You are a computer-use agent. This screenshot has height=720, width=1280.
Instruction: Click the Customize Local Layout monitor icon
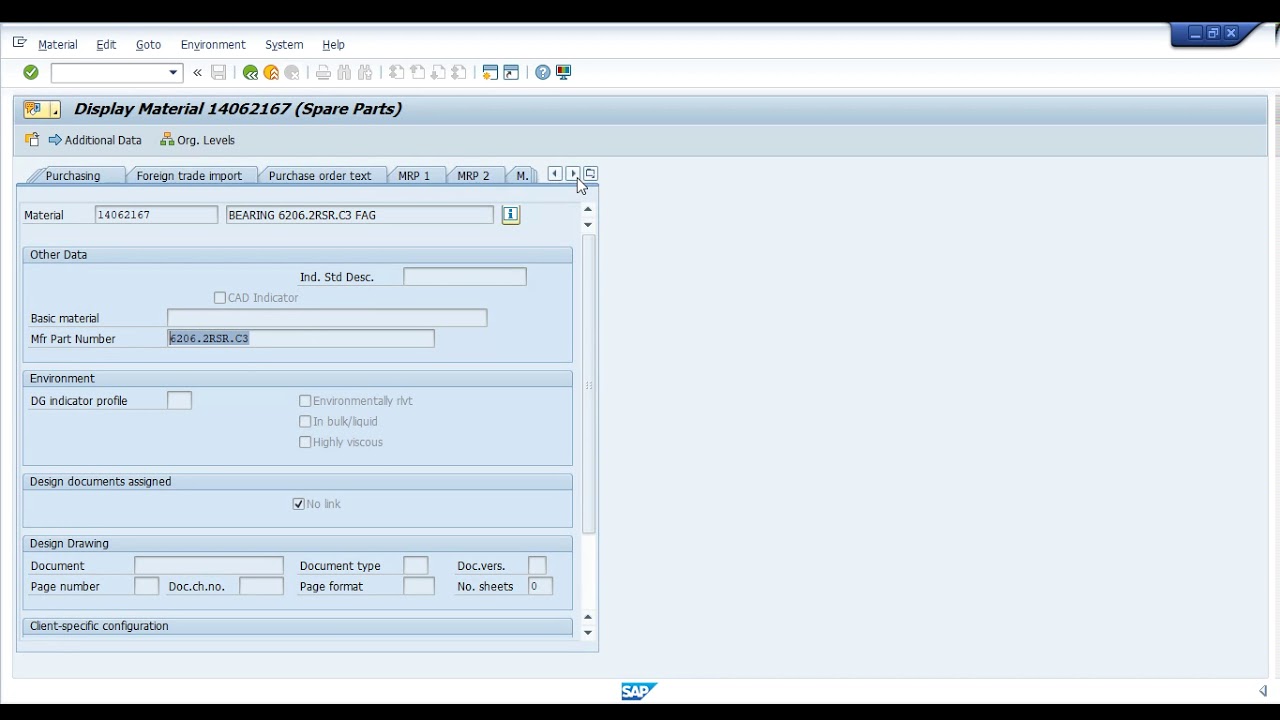(x=563, y=72)
